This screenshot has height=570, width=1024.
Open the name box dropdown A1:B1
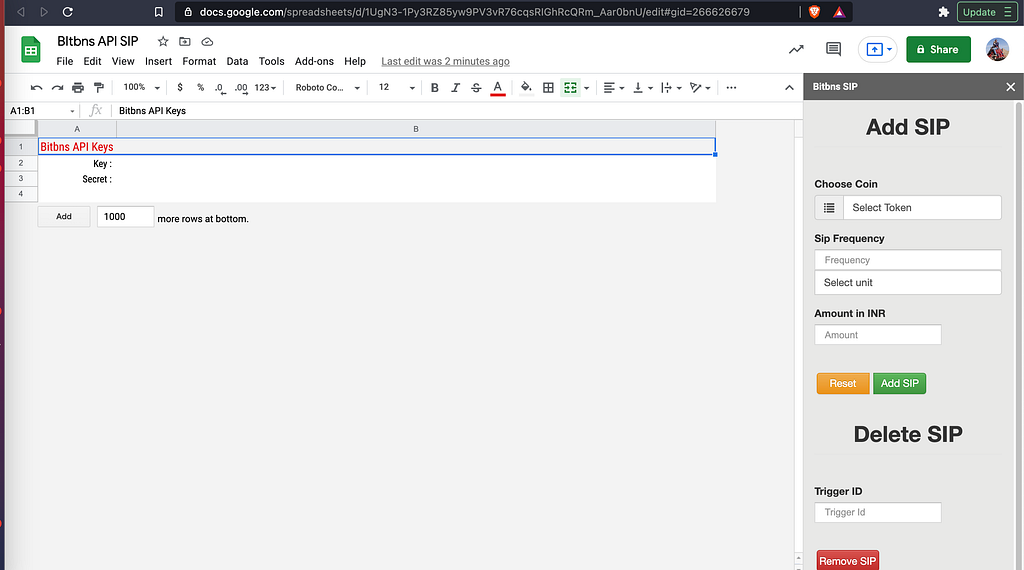(x=72, y=111)
